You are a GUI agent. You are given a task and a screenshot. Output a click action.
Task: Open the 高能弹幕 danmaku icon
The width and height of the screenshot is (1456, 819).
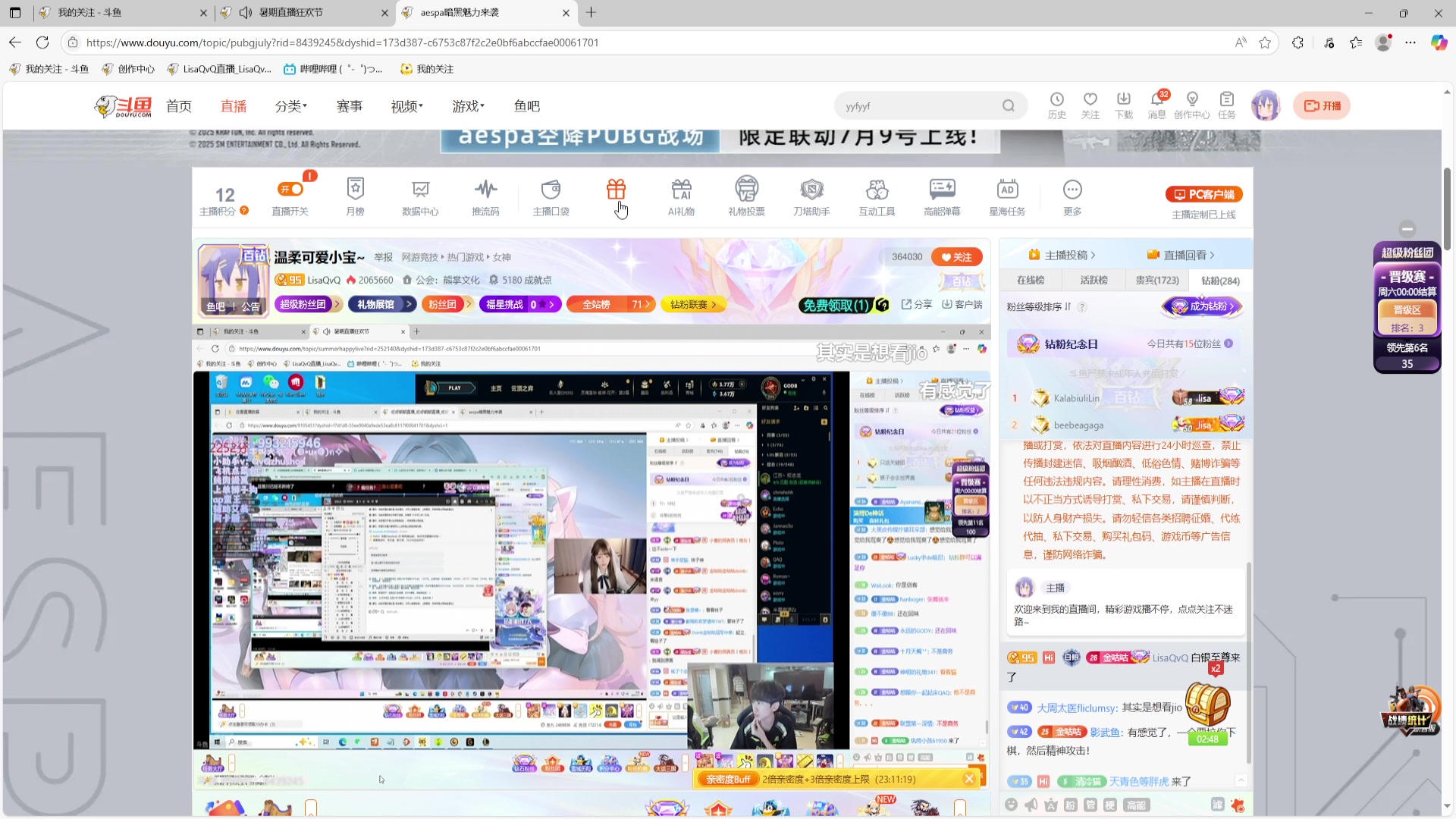click(942, 197)
